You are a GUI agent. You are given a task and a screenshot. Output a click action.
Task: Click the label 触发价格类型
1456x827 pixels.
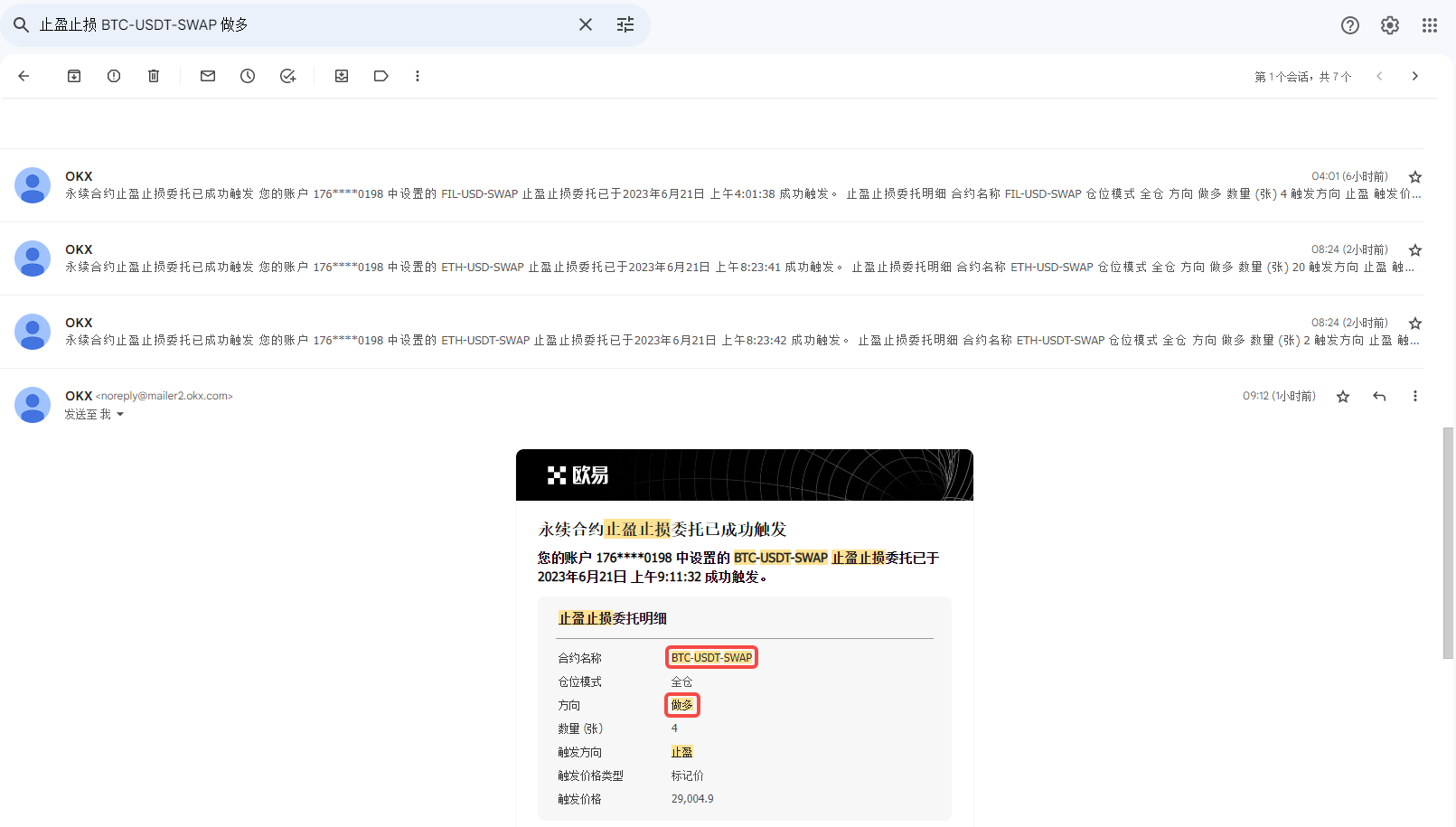click(590, 775)
